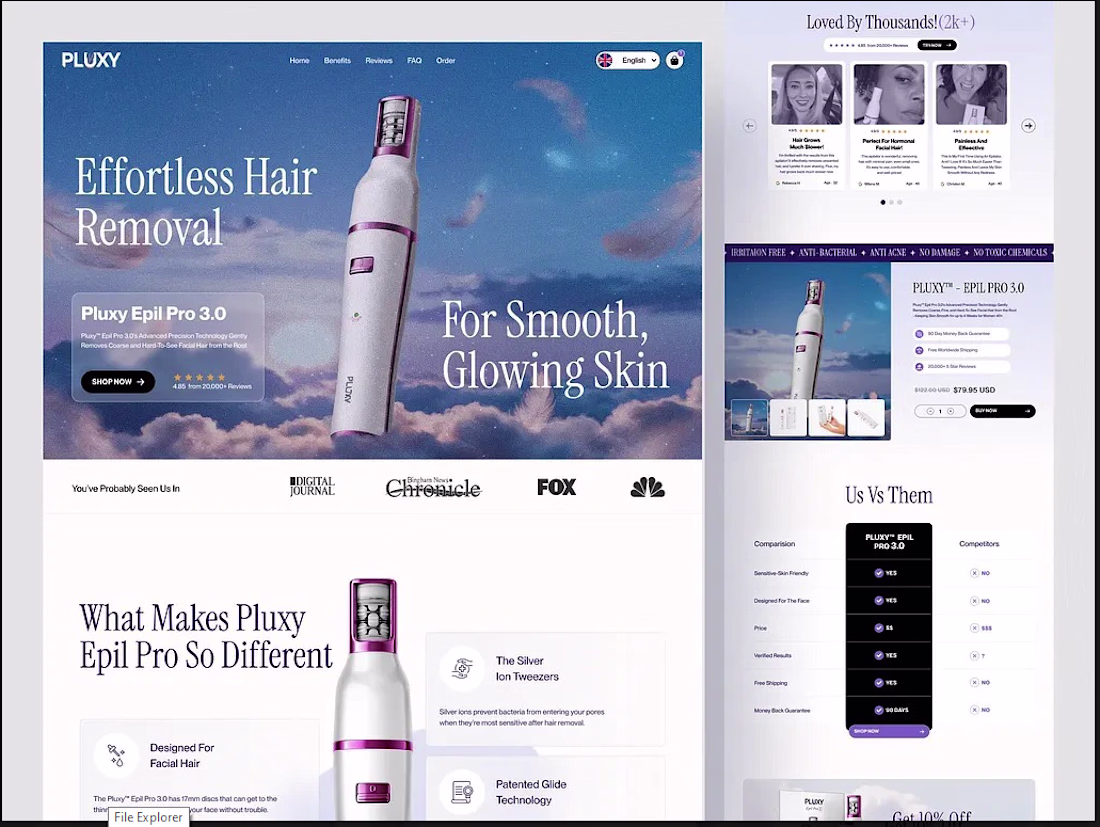Viewport: 1100px width, 827px height.
Task: Click the BUY NOW button
Action: click(x=1002, y=411)
